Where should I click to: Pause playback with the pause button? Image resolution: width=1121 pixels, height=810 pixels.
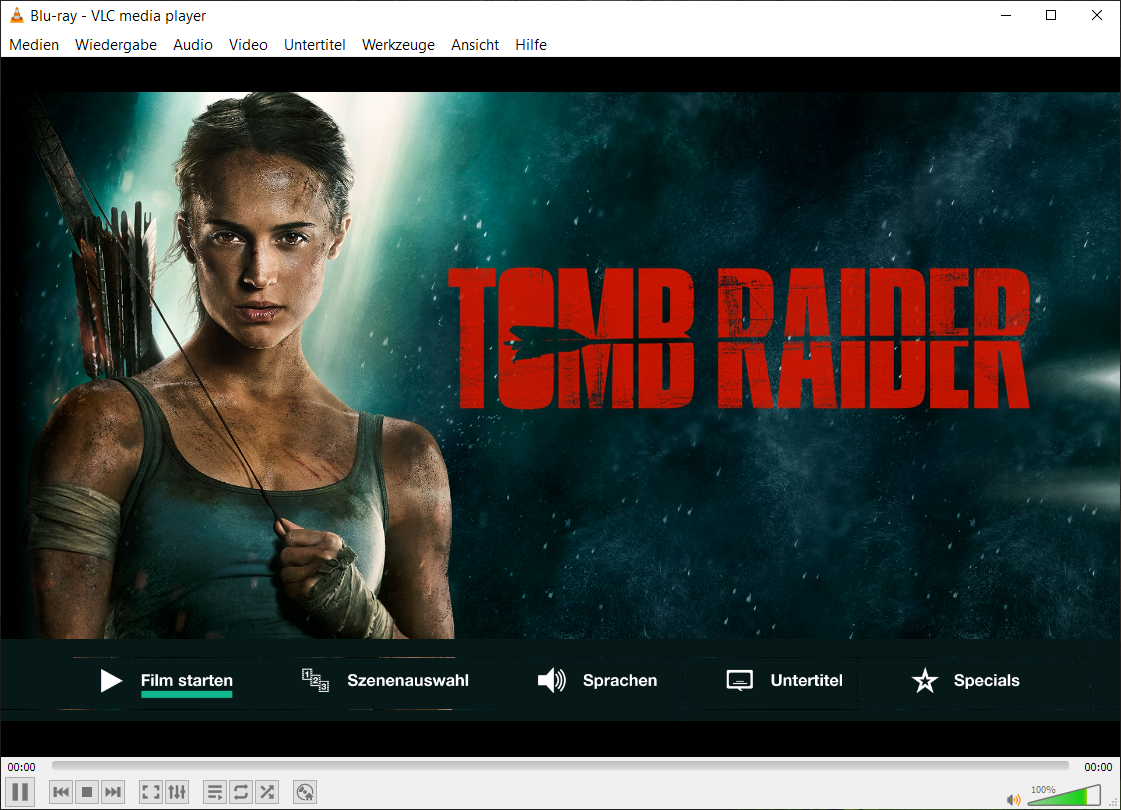point(18,791)
